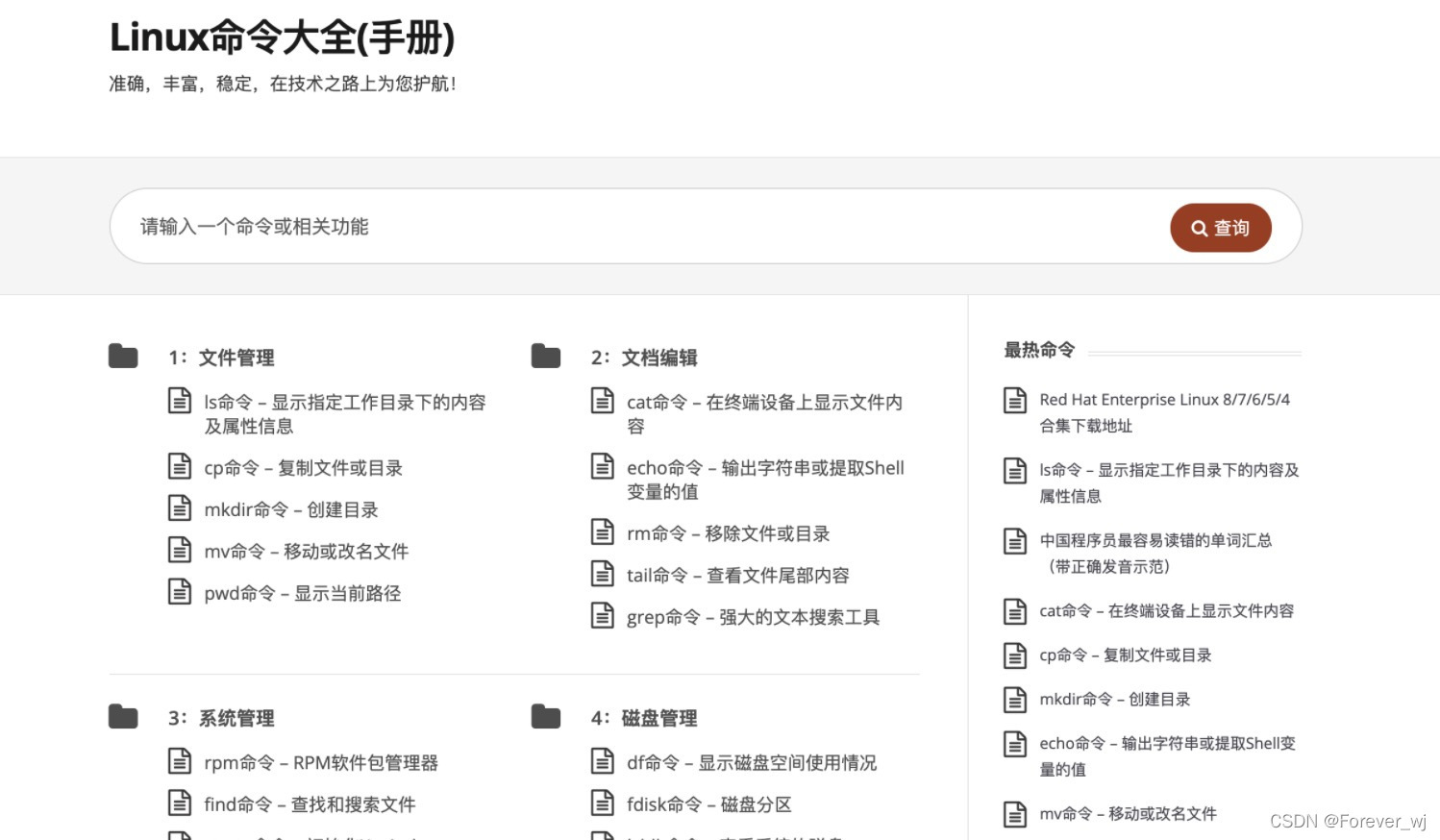Open fdisk命令 – 磁盘分区 link
Image resolution: width=1440 pixels, height=840 pixels.
click(709, 804)
